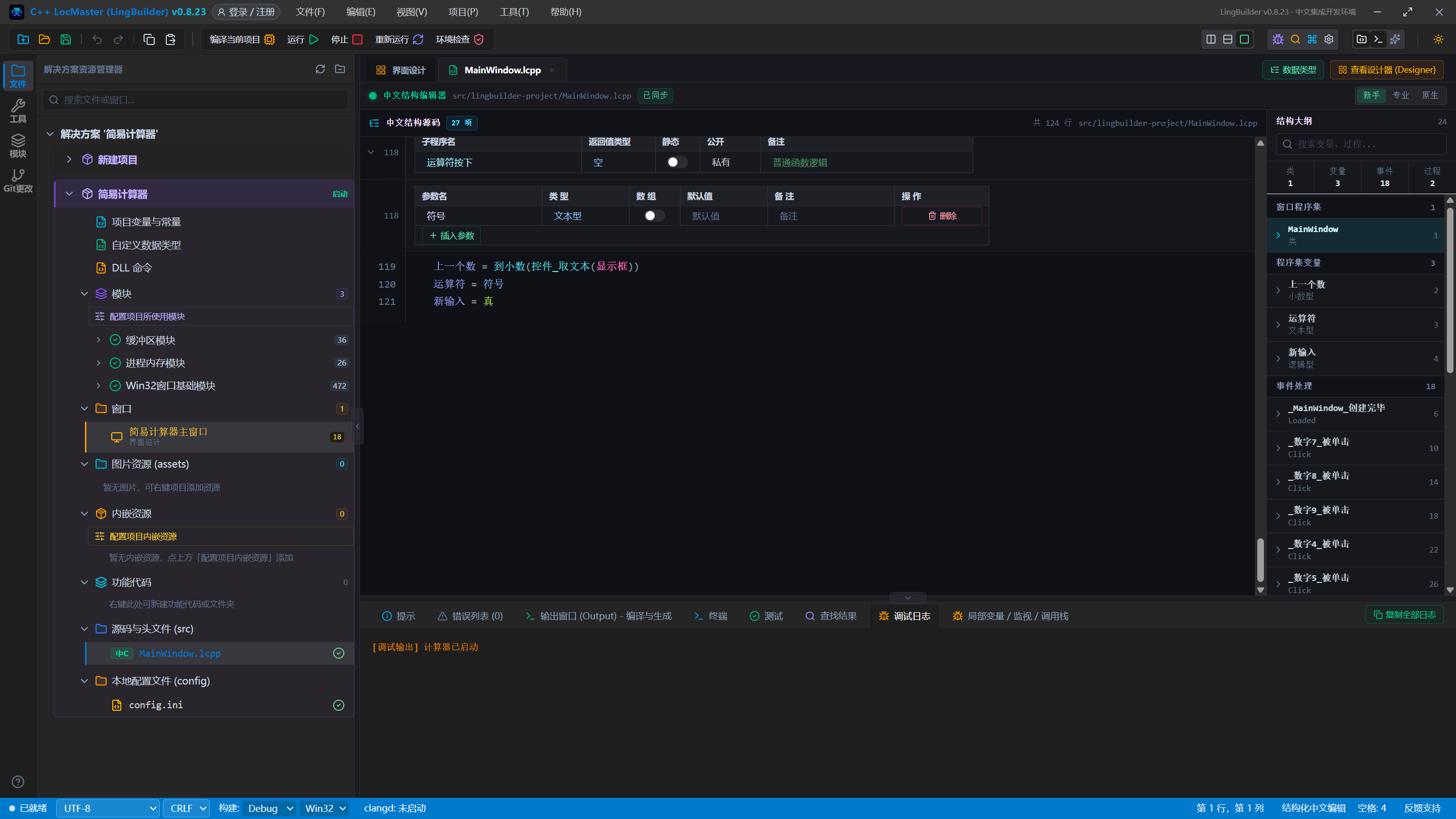Open settings via the toolbar gear icon
The height and width of the screenshot is (819, 1456).
1330,39
